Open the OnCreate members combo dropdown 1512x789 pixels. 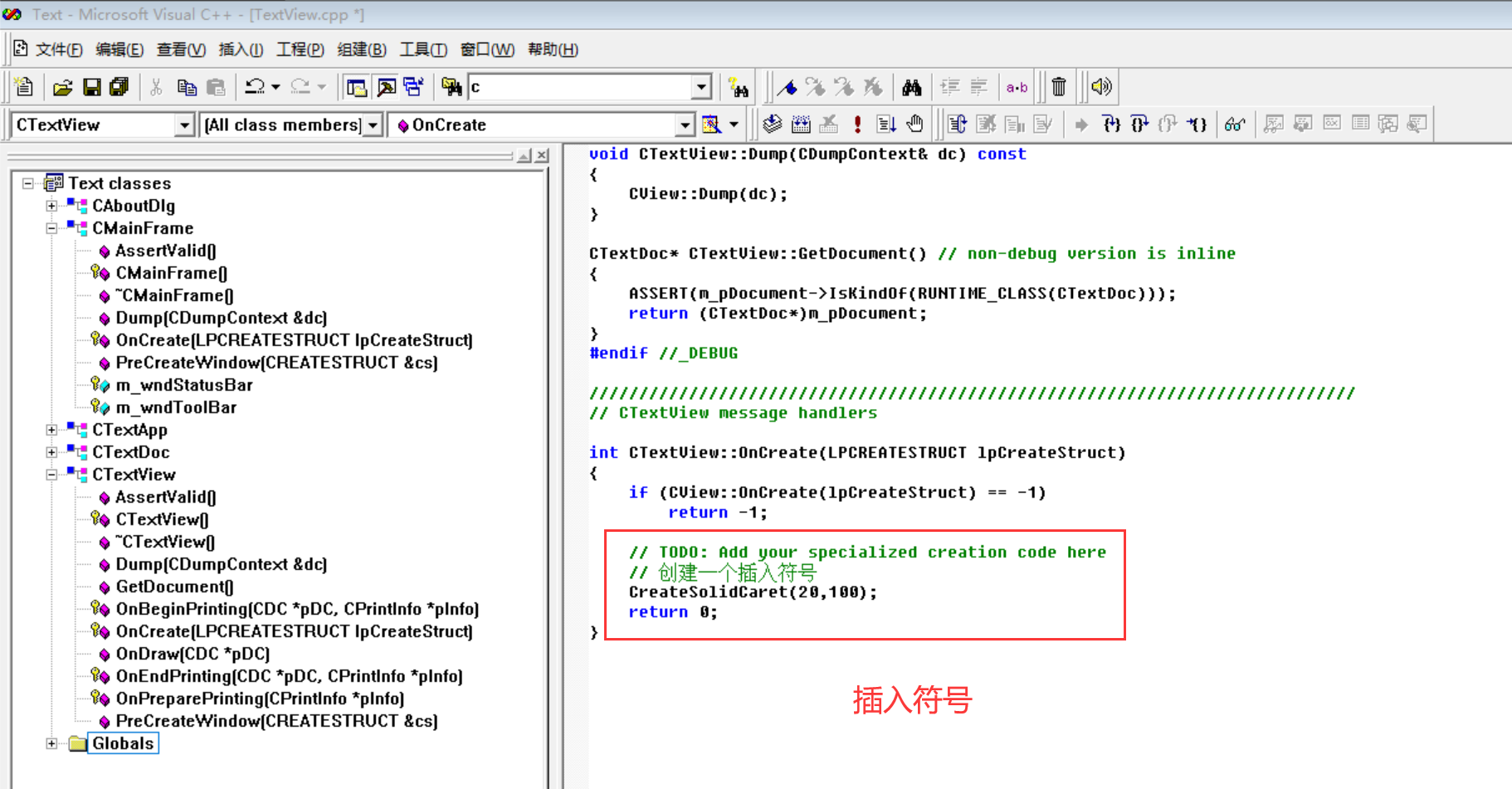coord(685,125)
